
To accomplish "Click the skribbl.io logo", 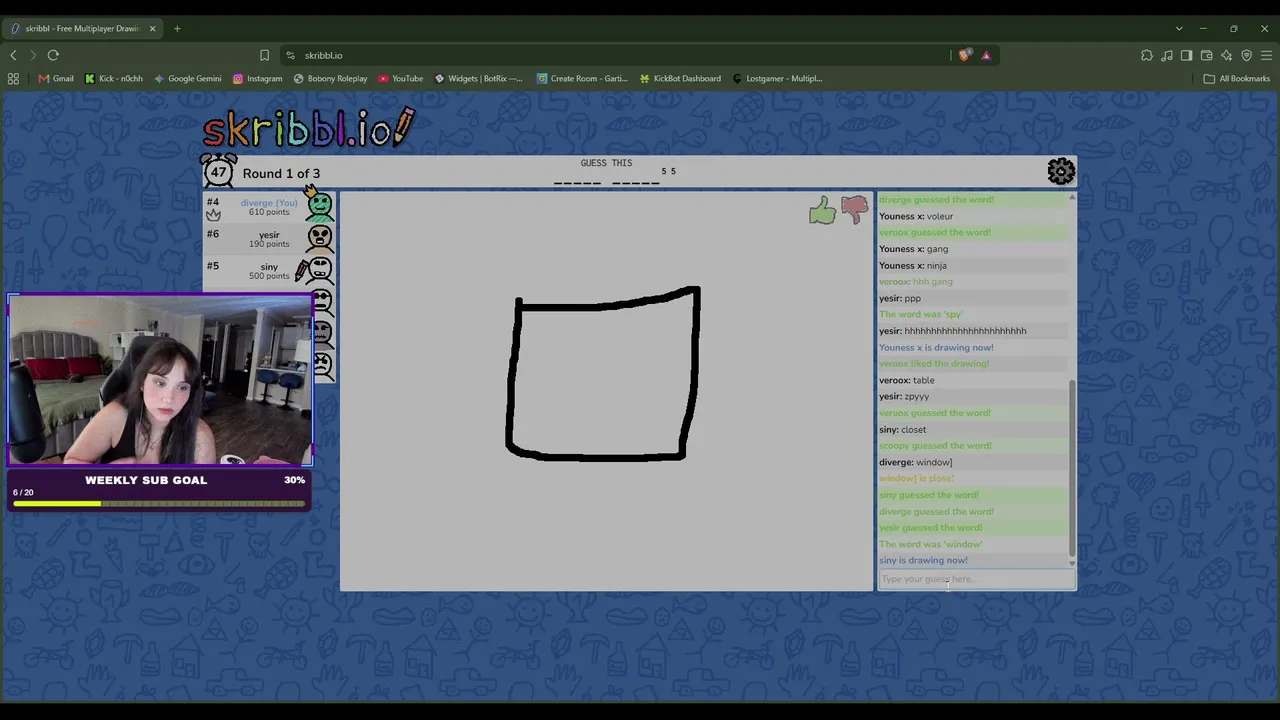I will click(x=309, y=128).
